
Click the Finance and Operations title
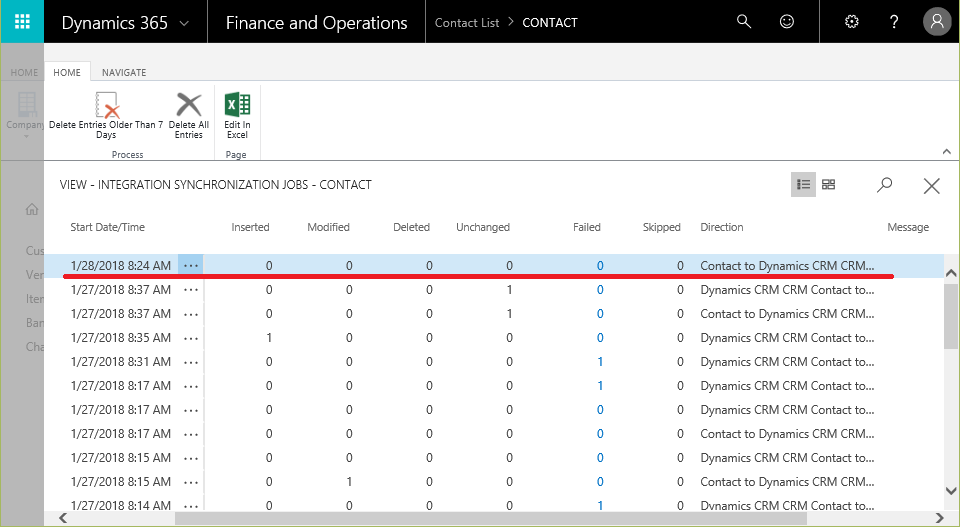(317, 23)
